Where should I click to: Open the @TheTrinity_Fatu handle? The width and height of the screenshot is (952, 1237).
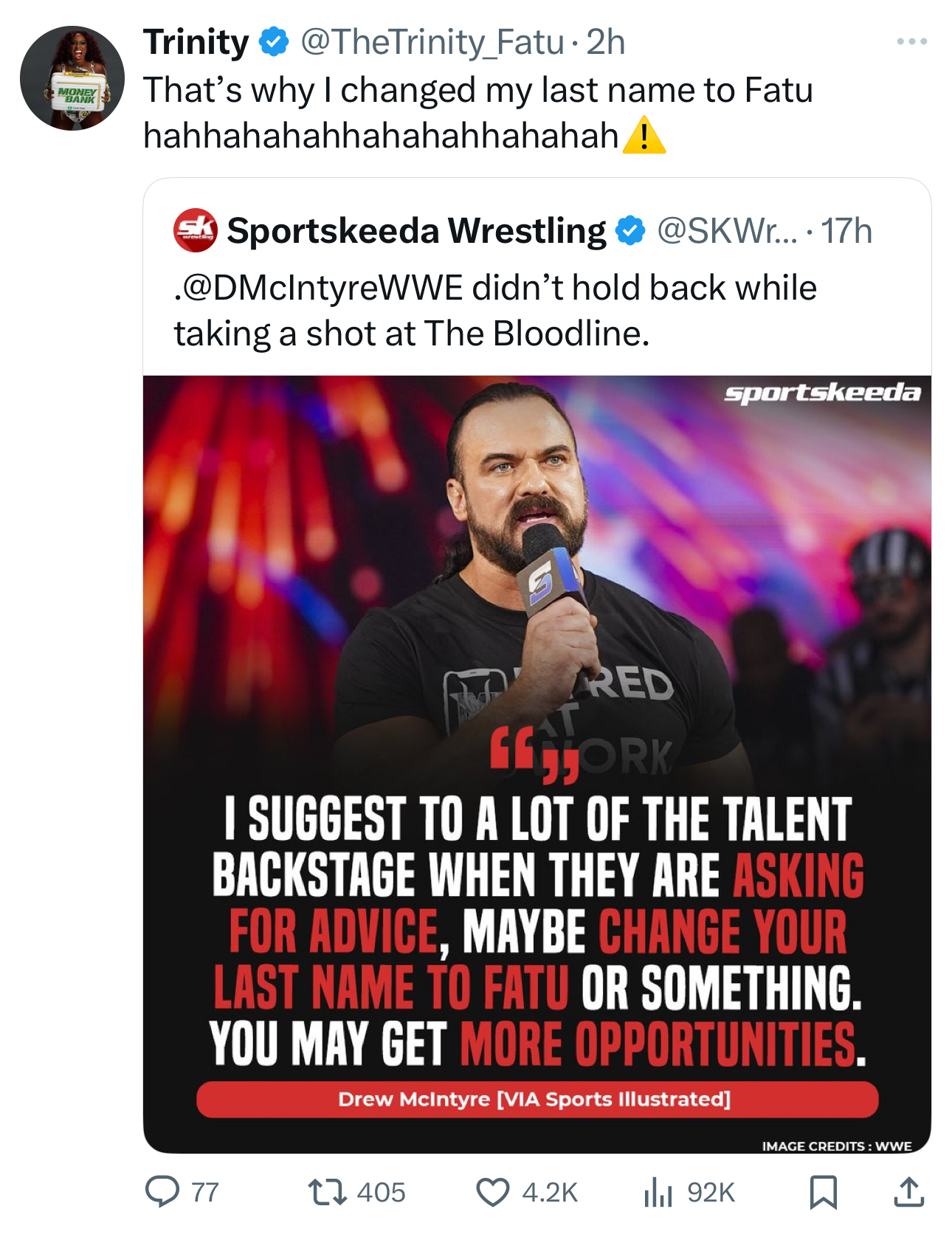(x=432, y=42)
